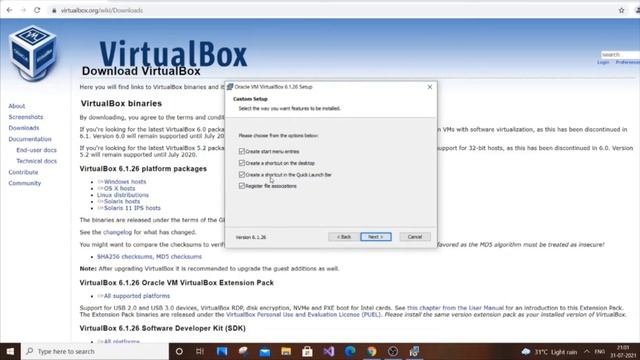Click the browser forward arrow
The width and height of the screenshot is (640, 360).
(x=23, y=10)
